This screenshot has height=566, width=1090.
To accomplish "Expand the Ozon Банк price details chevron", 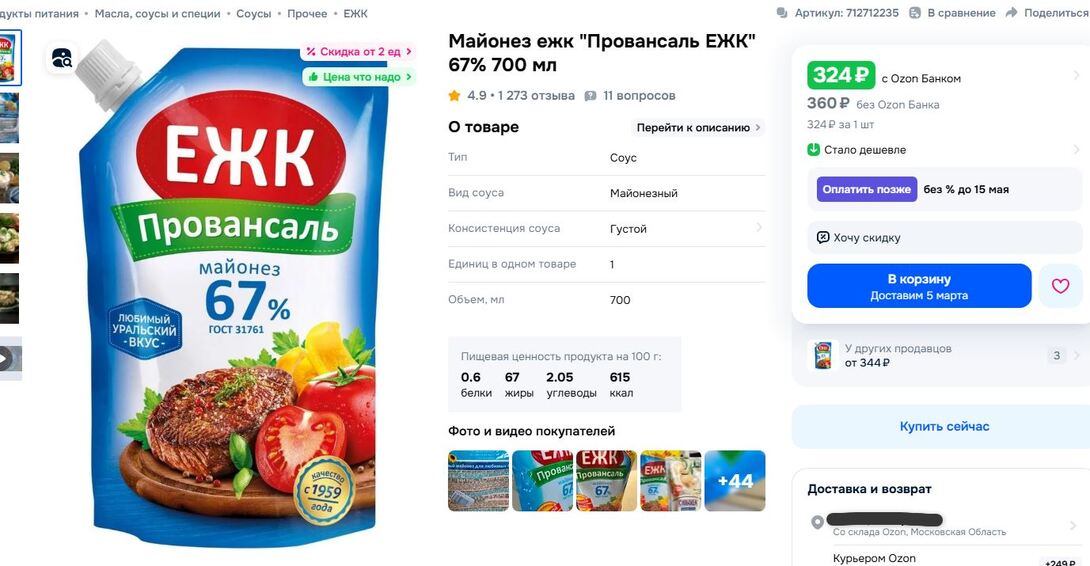I will 1076,75.
